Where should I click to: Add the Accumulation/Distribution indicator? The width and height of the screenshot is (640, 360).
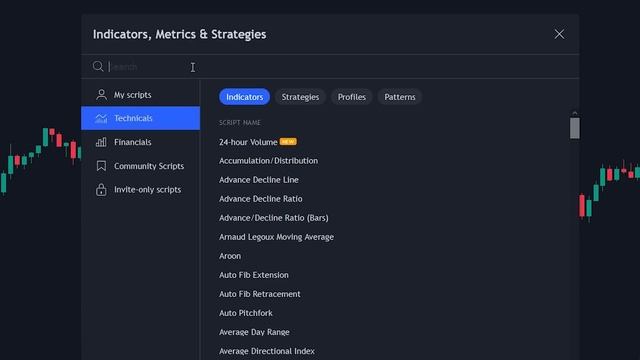click(268, 161)
